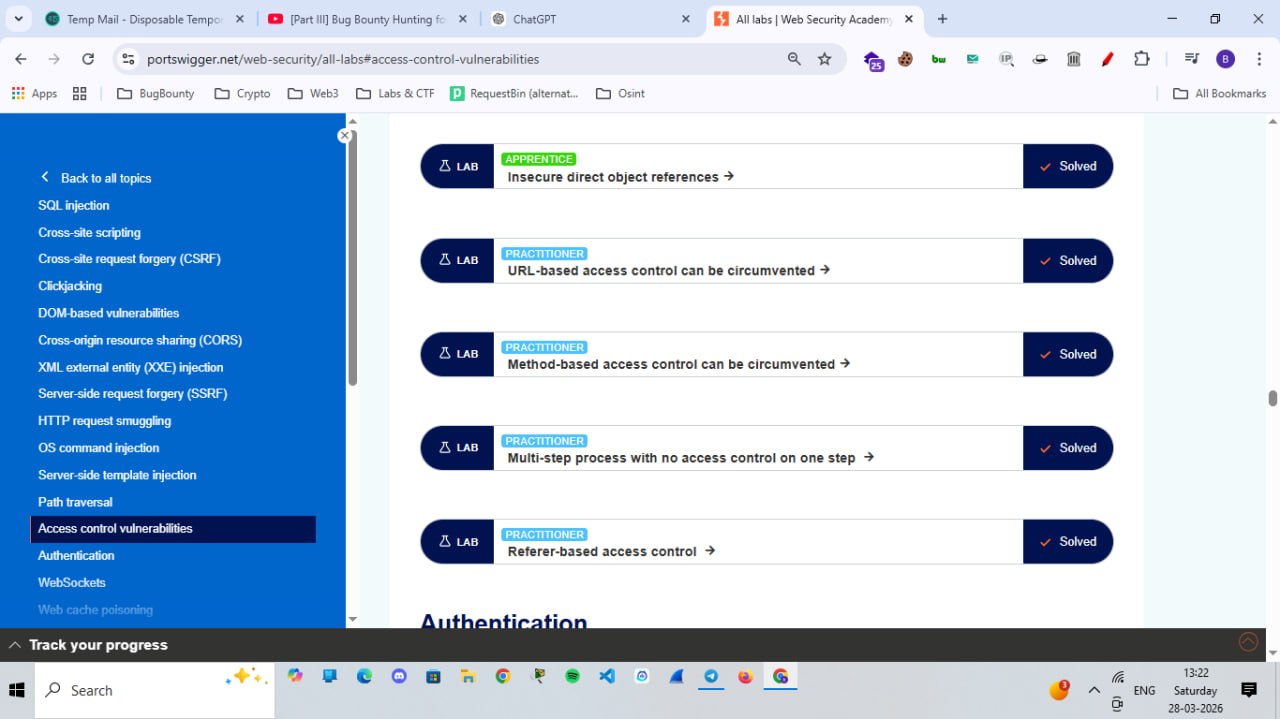
Task: Open the Chrome profile avatar B
Action: (x=1225, y=59)
